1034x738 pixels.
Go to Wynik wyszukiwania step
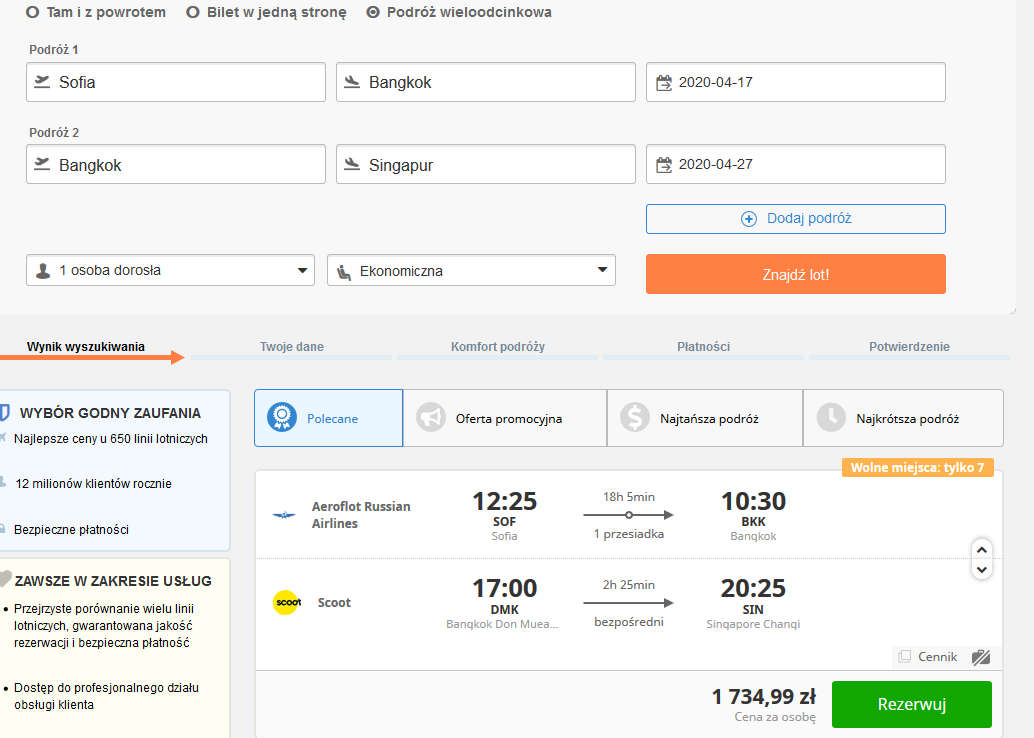(86, 347)
